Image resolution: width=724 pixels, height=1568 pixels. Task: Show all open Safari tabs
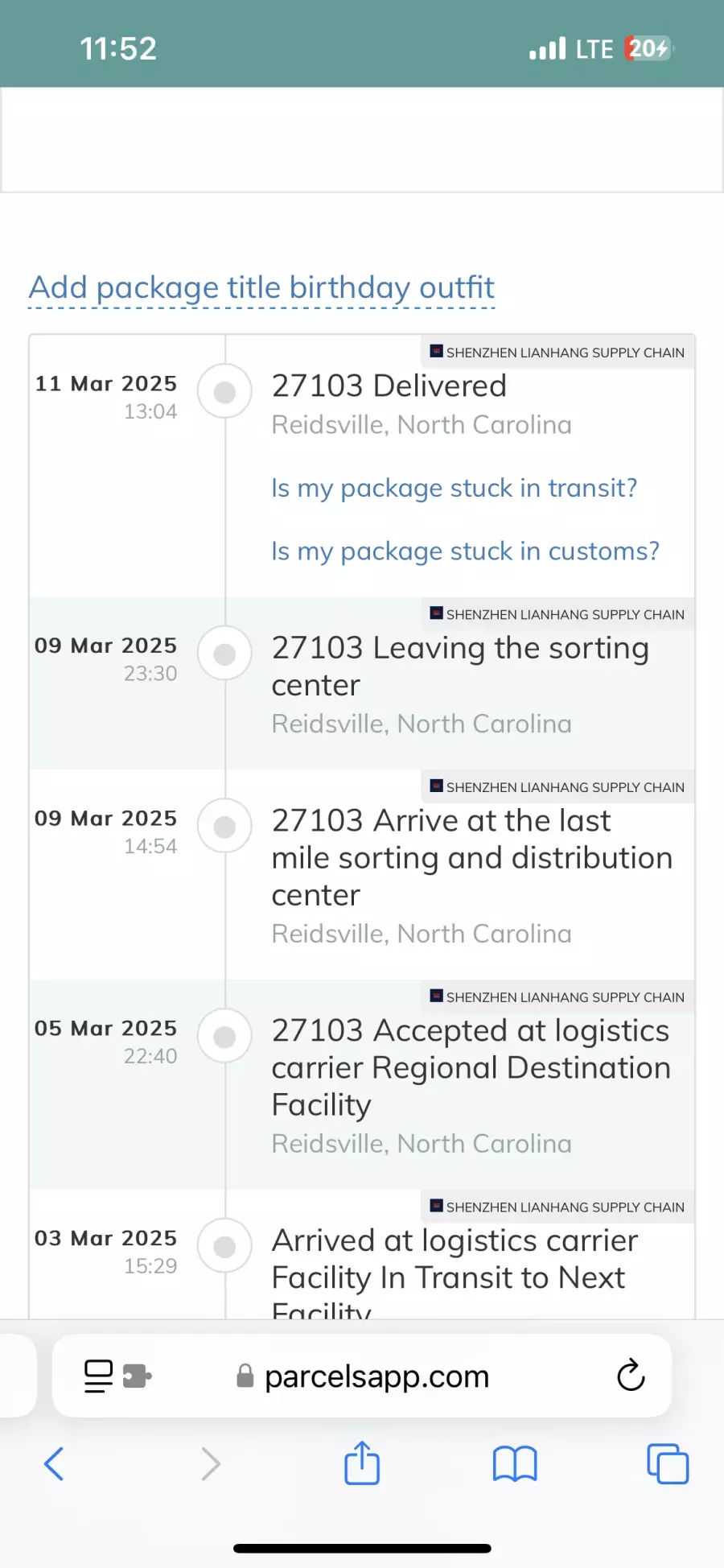pos(668,1463)
